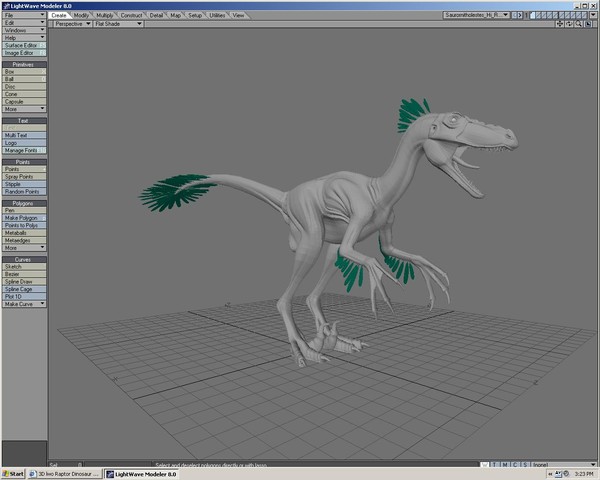Select layer 1 foreground button
Viewport: 600px width, 480px height.
click(533, 15)
